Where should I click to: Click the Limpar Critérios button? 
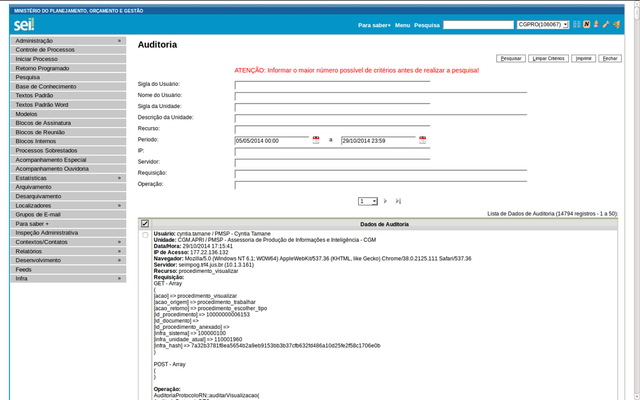coord(549,59)
